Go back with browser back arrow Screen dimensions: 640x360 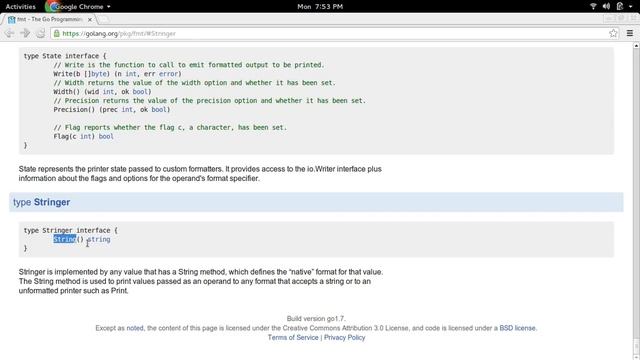pos(9,33)
